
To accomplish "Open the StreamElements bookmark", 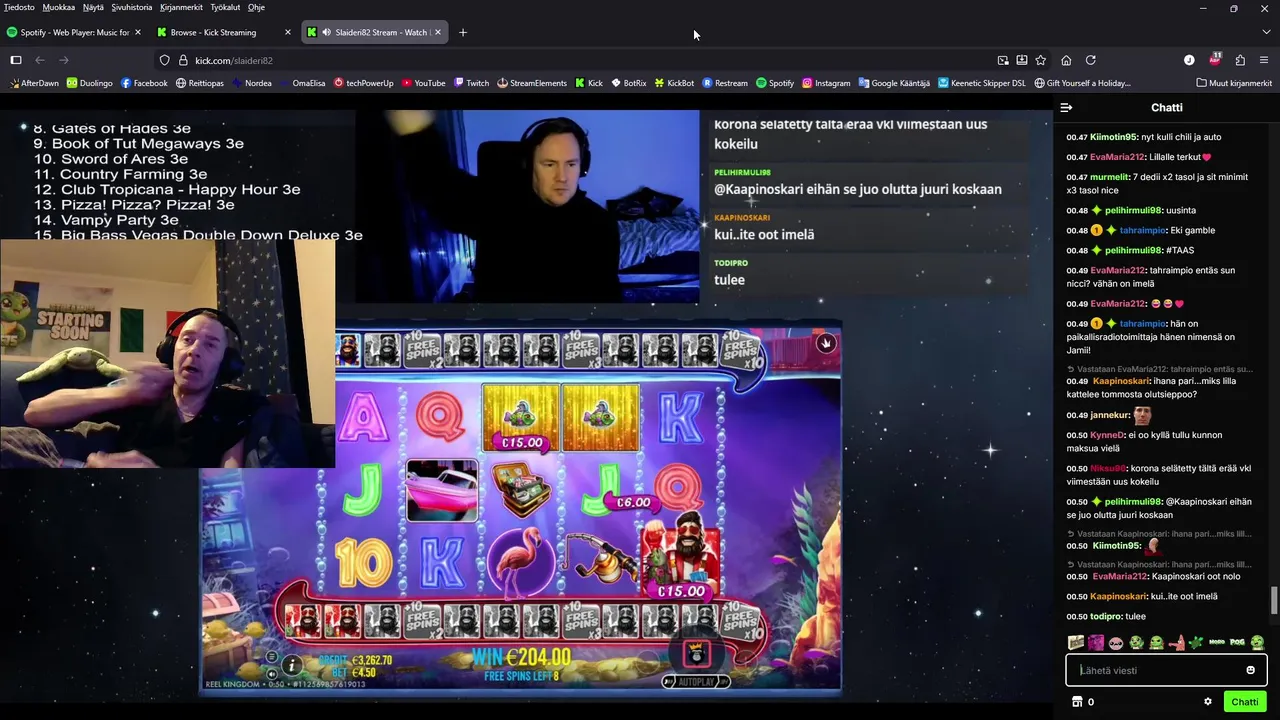I will coord(532,83).
